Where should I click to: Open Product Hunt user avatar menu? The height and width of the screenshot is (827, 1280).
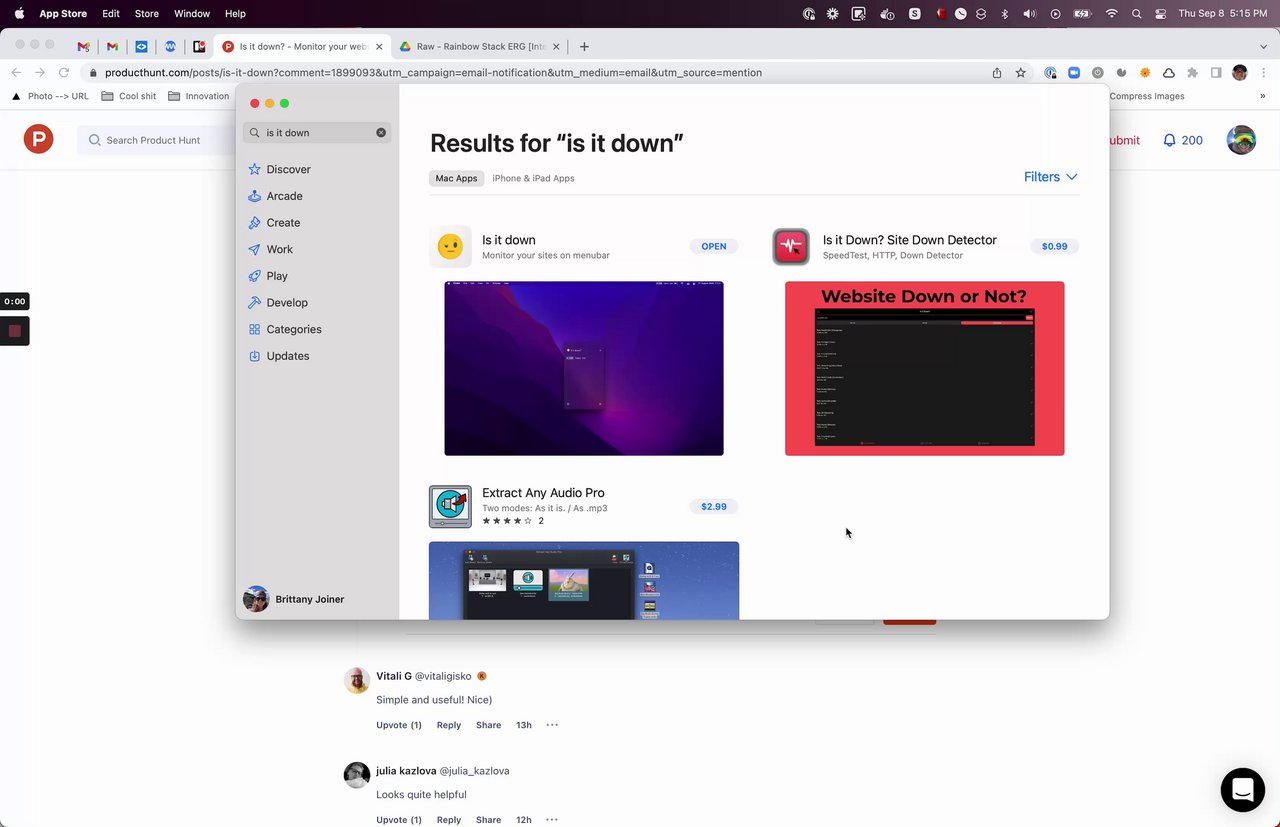coord(1241,140)
